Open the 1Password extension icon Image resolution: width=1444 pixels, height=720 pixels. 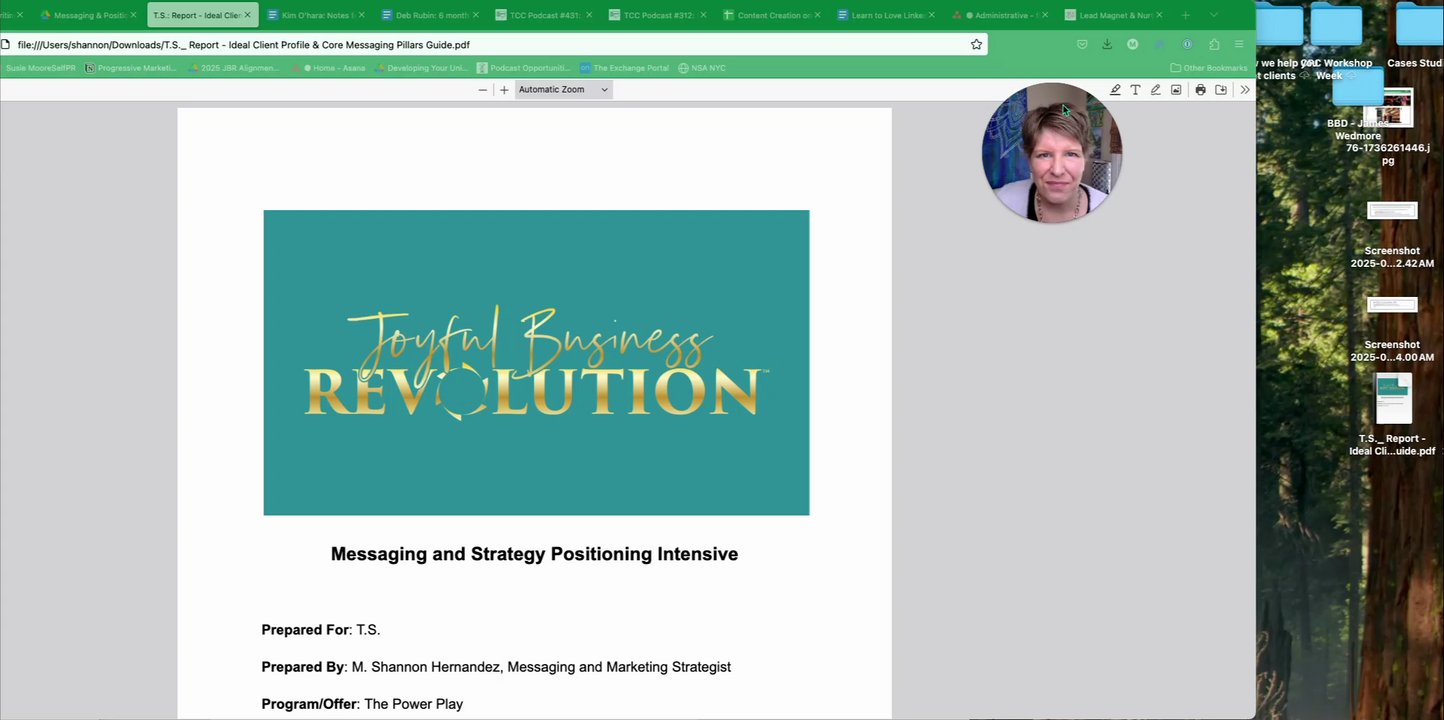click(x=1187, y=44)
